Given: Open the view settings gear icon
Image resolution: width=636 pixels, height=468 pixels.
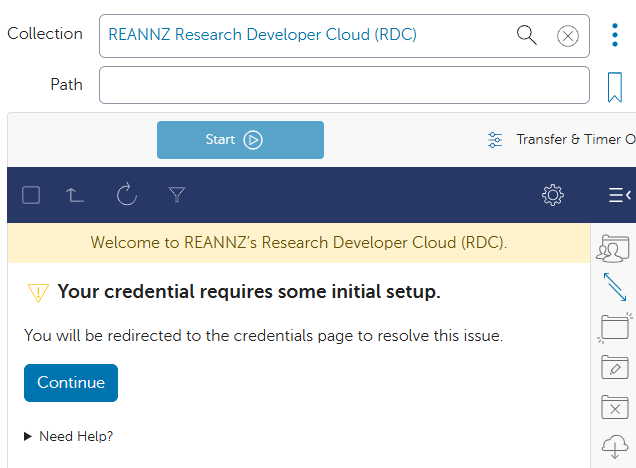Looking at the screenshot, I should (x=552, y=195).
